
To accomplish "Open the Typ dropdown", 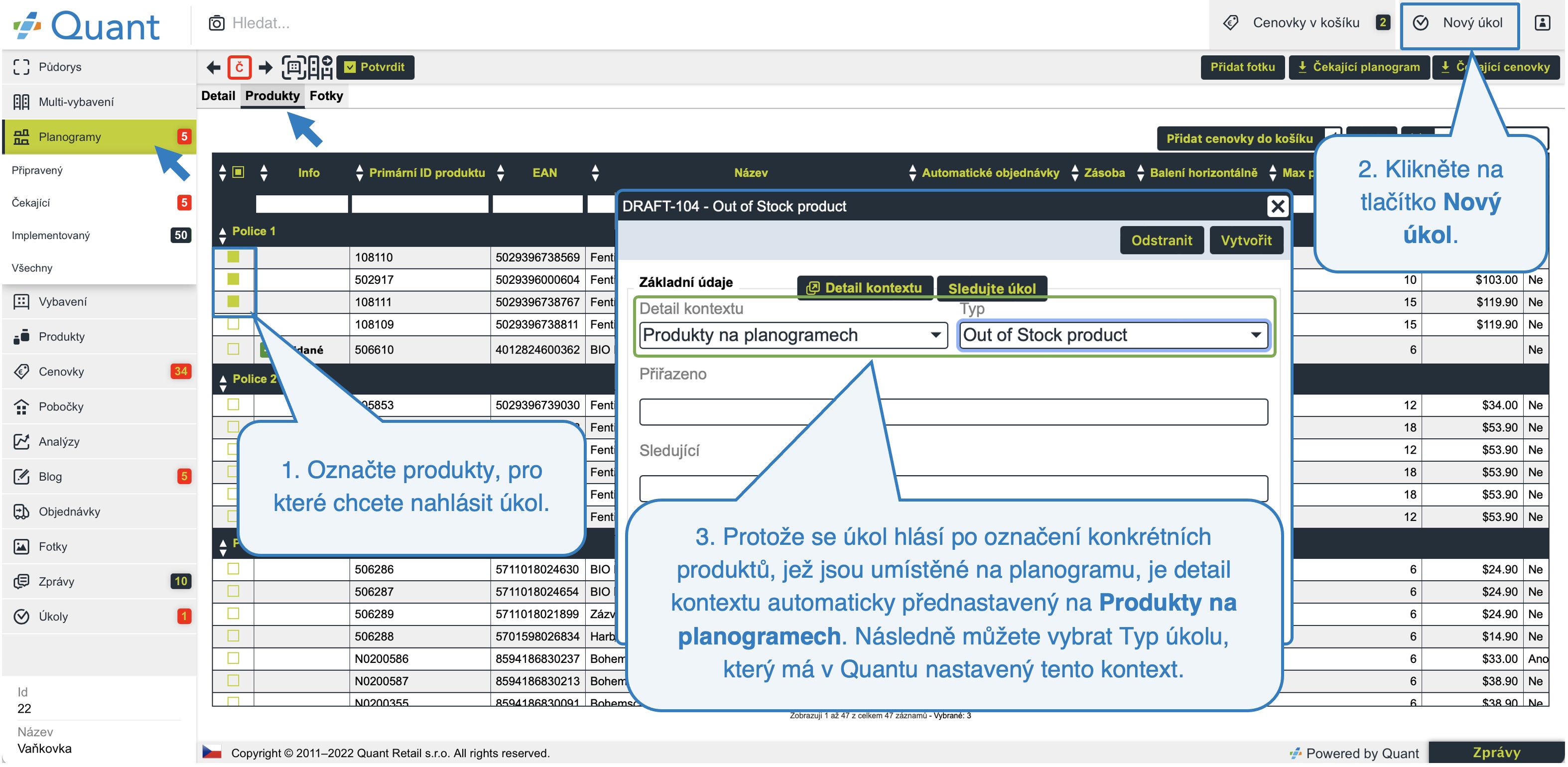I will click(x=1113, y=335).
